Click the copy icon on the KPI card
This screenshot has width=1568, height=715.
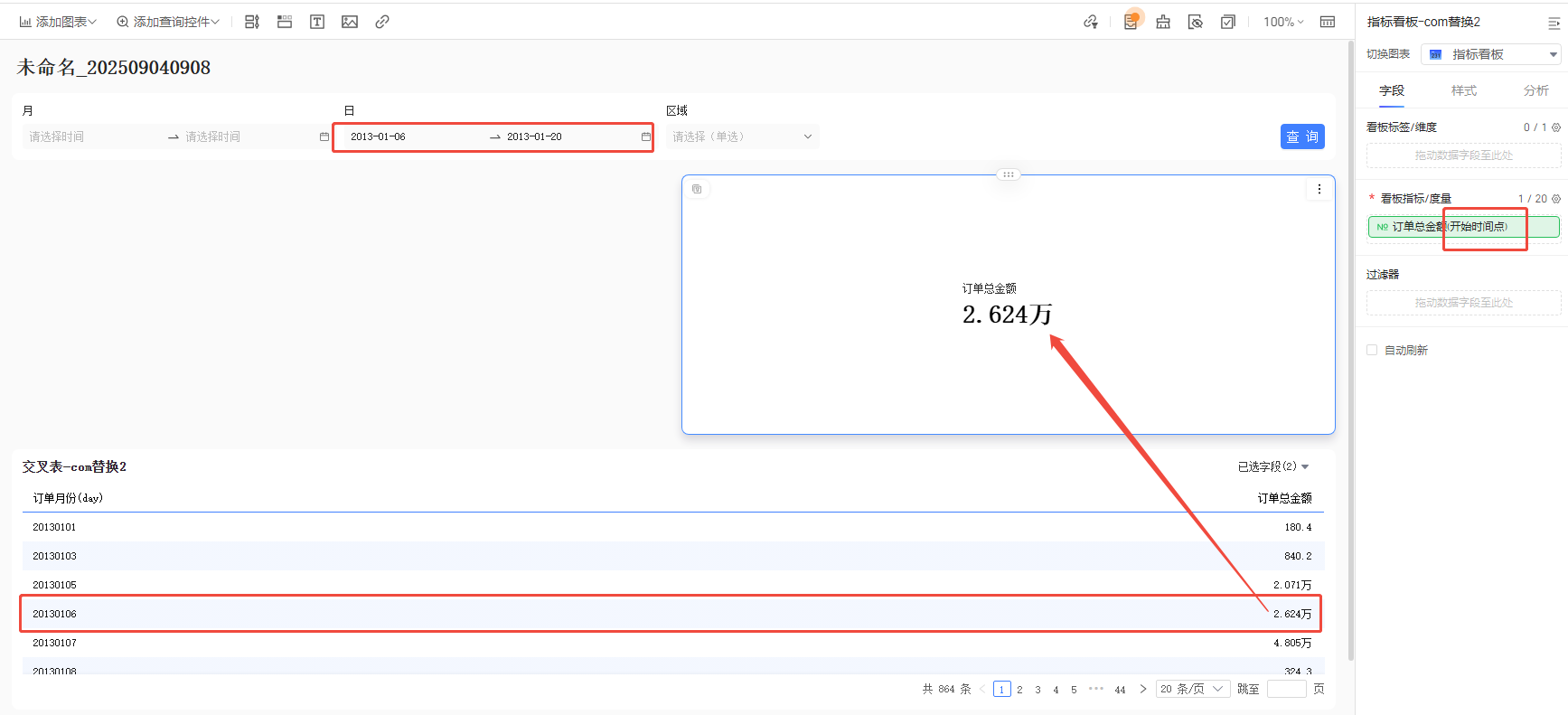[x=697, y=189]
